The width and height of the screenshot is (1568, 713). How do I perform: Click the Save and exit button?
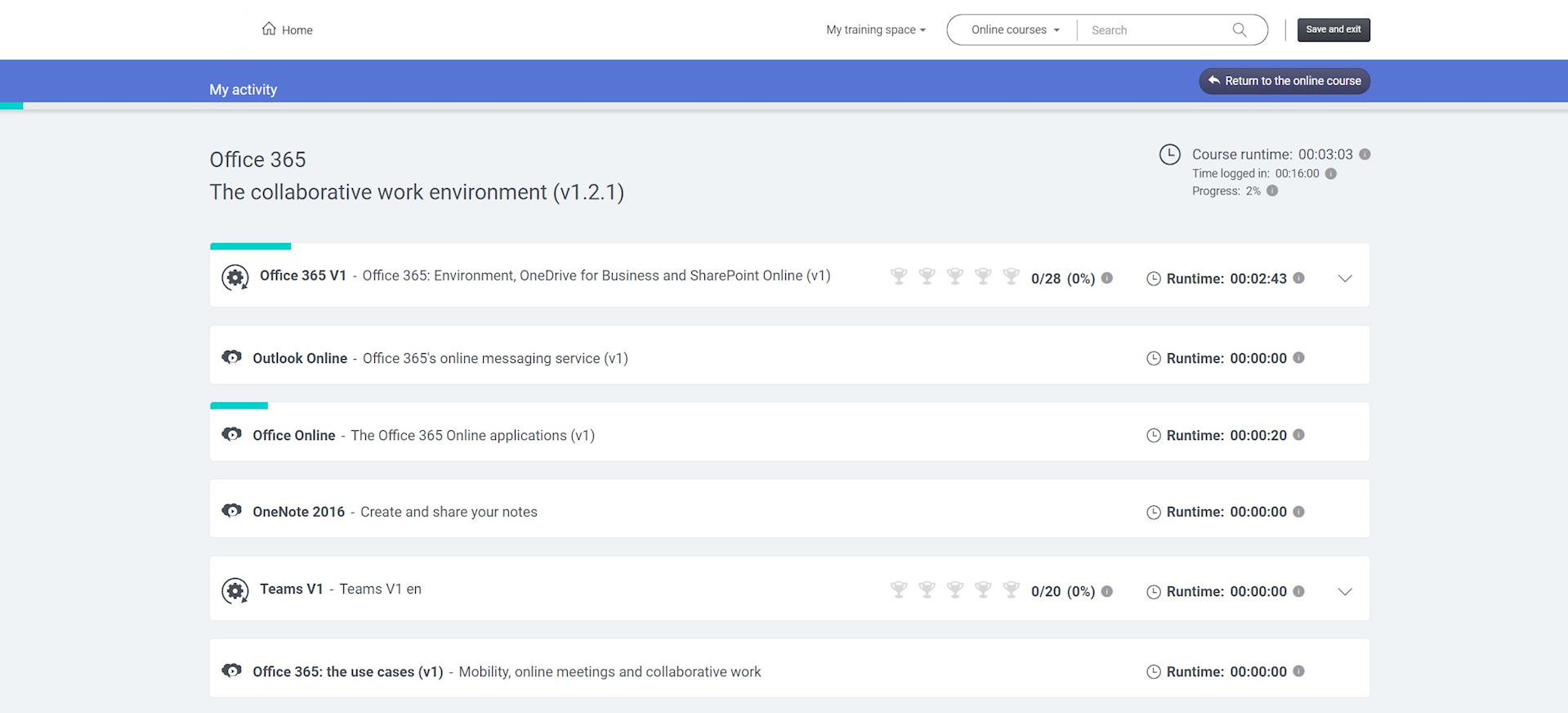[x=1333, y=29]
